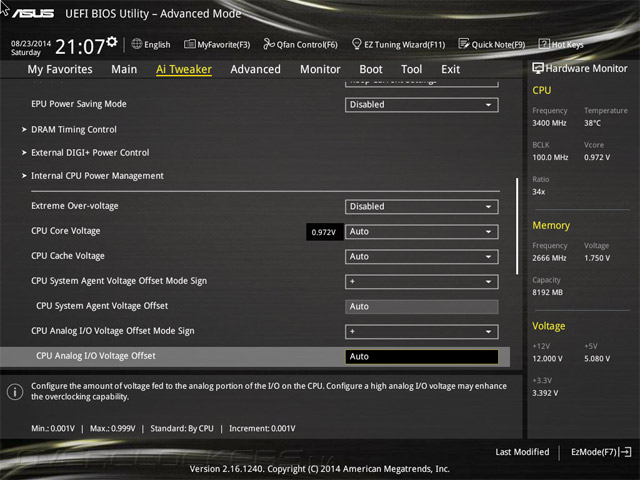Click the BCLK 100.0 MHz value
Screen dimensions: 640x480
550,158
